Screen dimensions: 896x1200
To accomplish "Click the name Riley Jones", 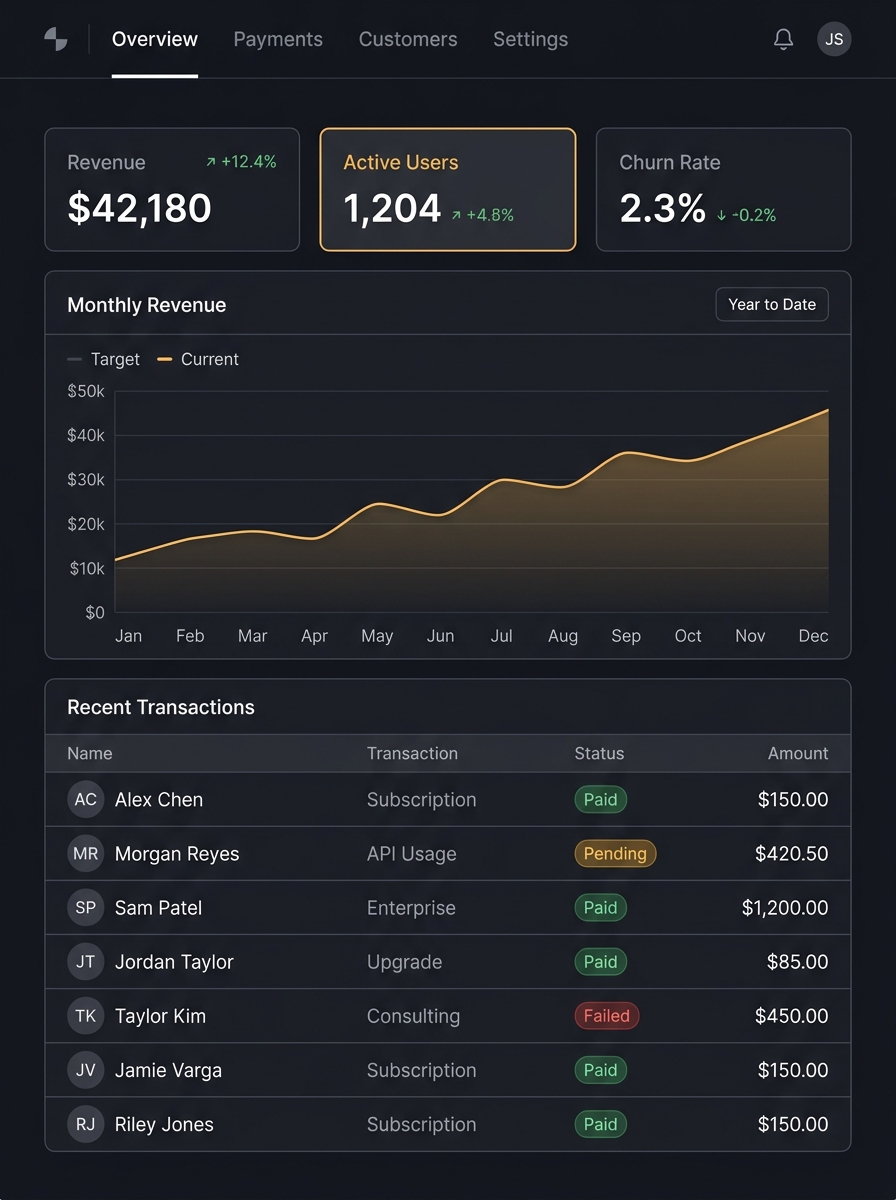I will tap(164, 1123).
